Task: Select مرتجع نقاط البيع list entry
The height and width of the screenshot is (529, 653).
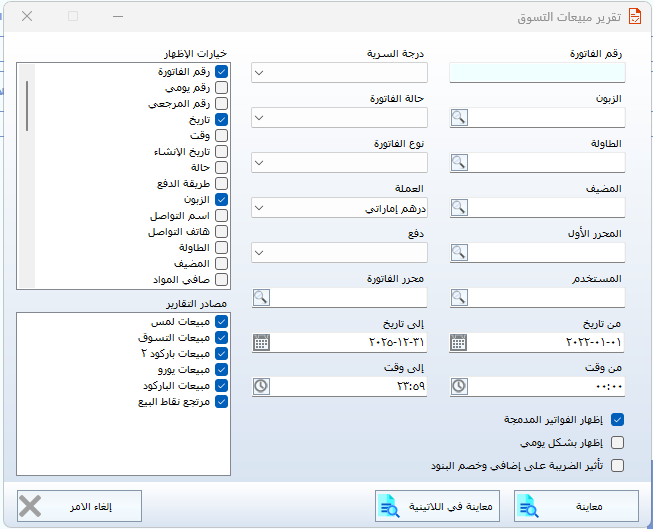Action: coord(222,402)
